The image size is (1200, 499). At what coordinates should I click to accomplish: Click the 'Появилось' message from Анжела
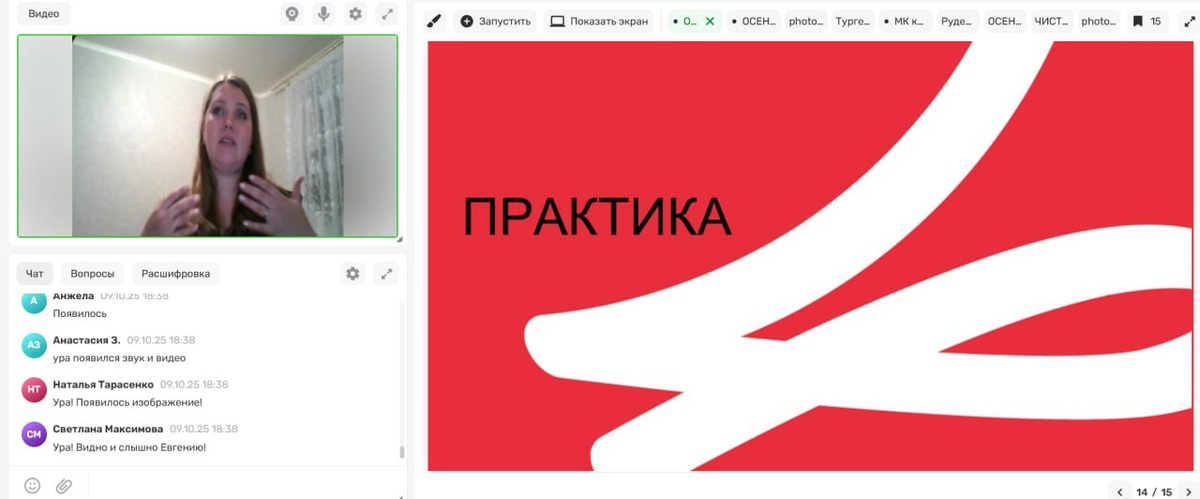tap(79, 313)
